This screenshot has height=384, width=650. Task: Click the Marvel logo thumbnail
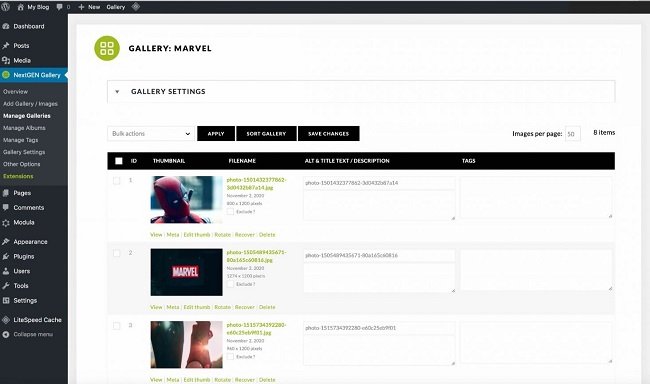pos(187,272)
